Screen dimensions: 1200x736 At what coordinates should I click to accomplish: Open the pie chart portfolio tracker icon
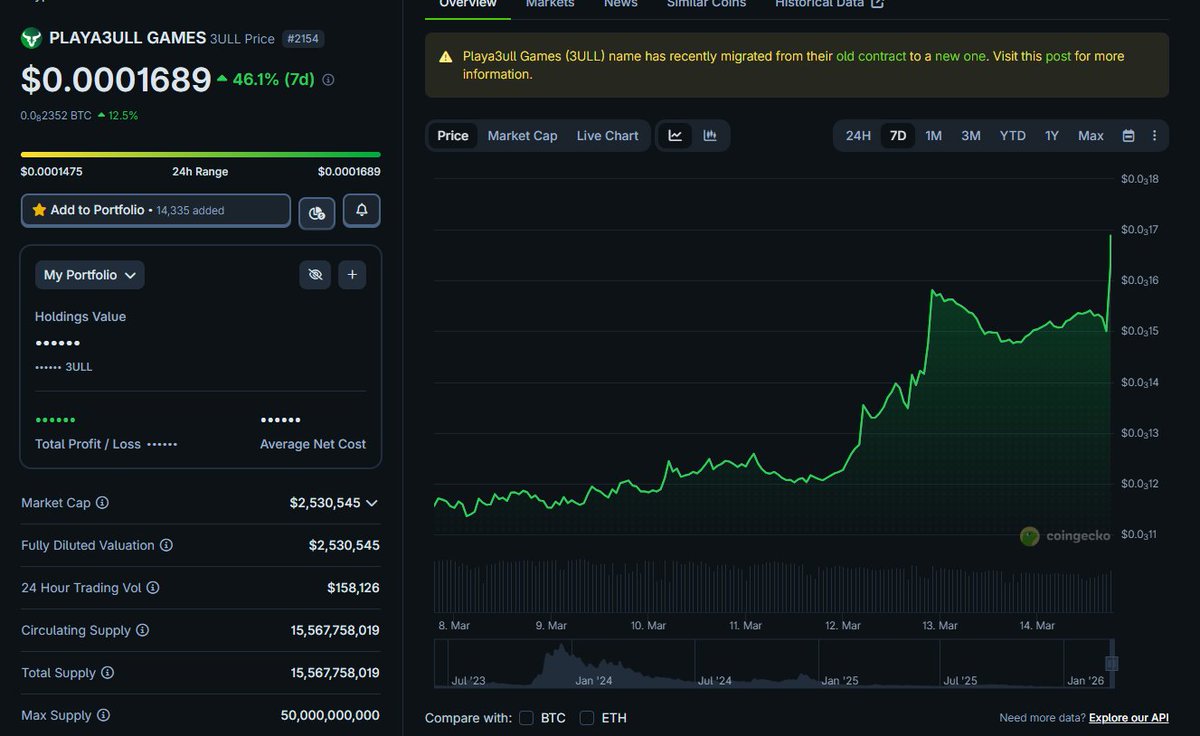coord(317,212)
